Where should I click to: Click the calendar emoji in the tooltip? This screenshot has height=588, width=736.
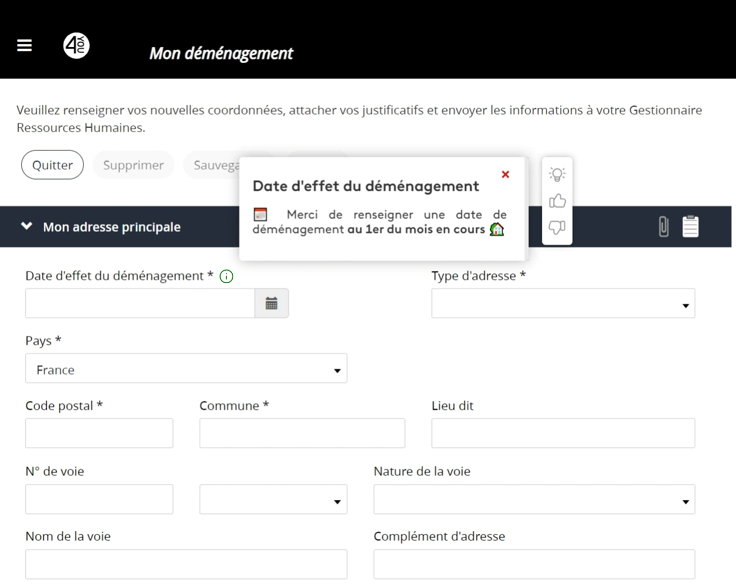click(261, 214)
